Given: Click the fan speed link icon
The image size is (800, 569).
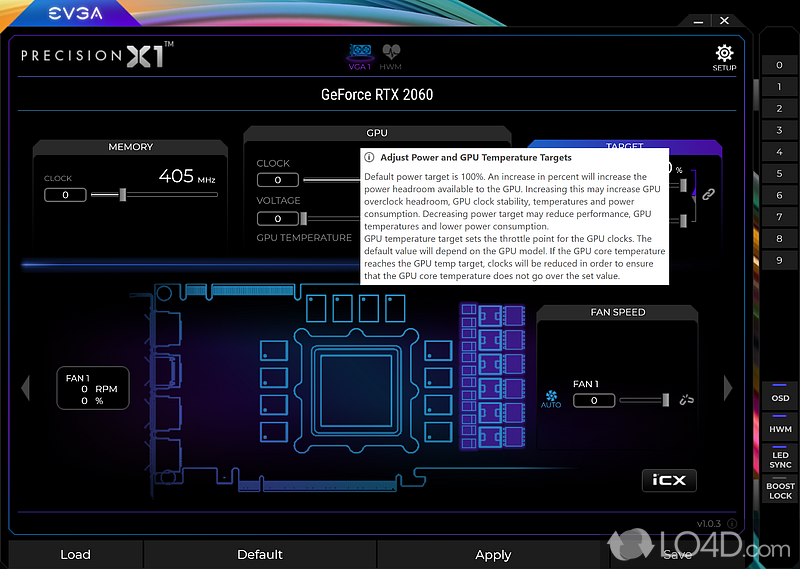Looking at the screenshot, I should point(686,400).
